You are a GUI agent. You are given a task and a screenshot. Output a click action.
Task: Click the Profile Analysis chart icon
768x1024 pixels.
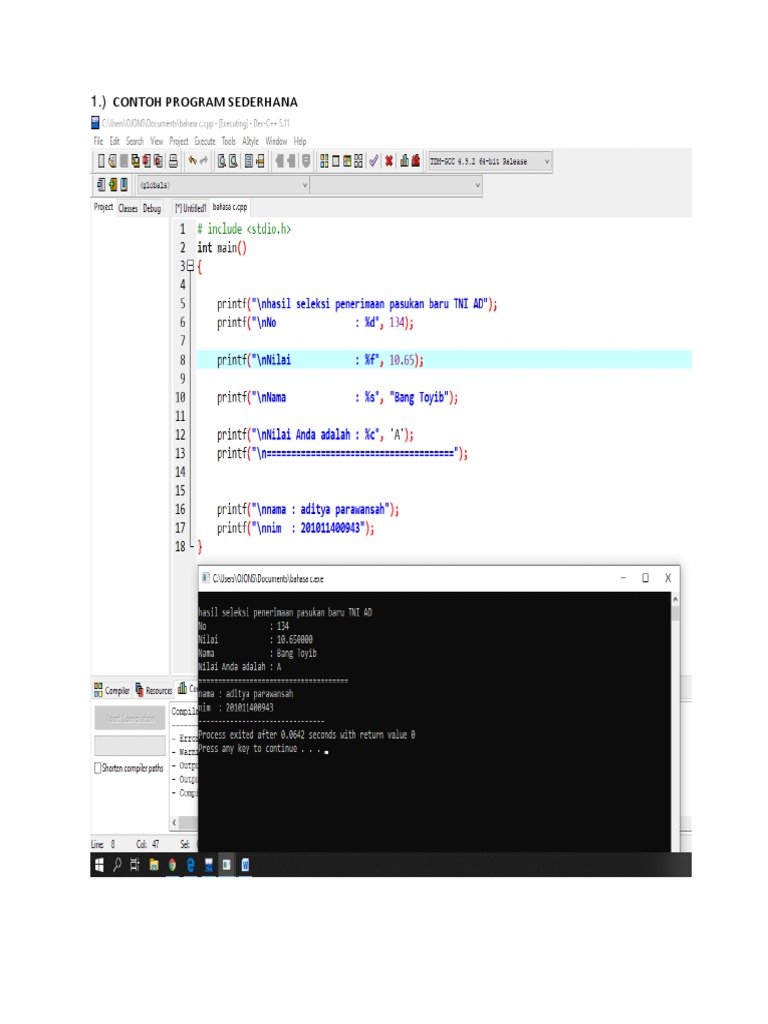pyautogui.click(x=404, y=161)
